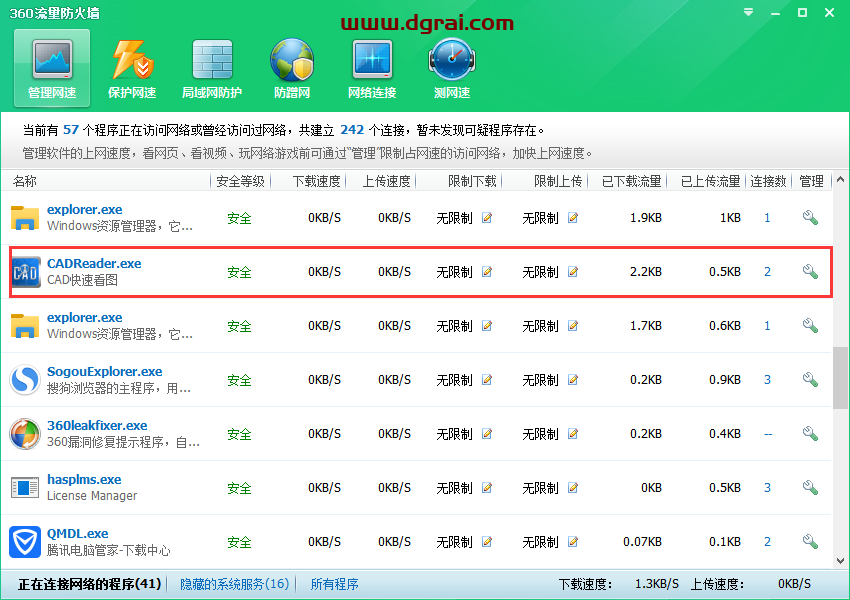Click the explorer.exe folder program icon
Image resolution: width=850 pixels, height=600 pixels.
click(25, 217)
